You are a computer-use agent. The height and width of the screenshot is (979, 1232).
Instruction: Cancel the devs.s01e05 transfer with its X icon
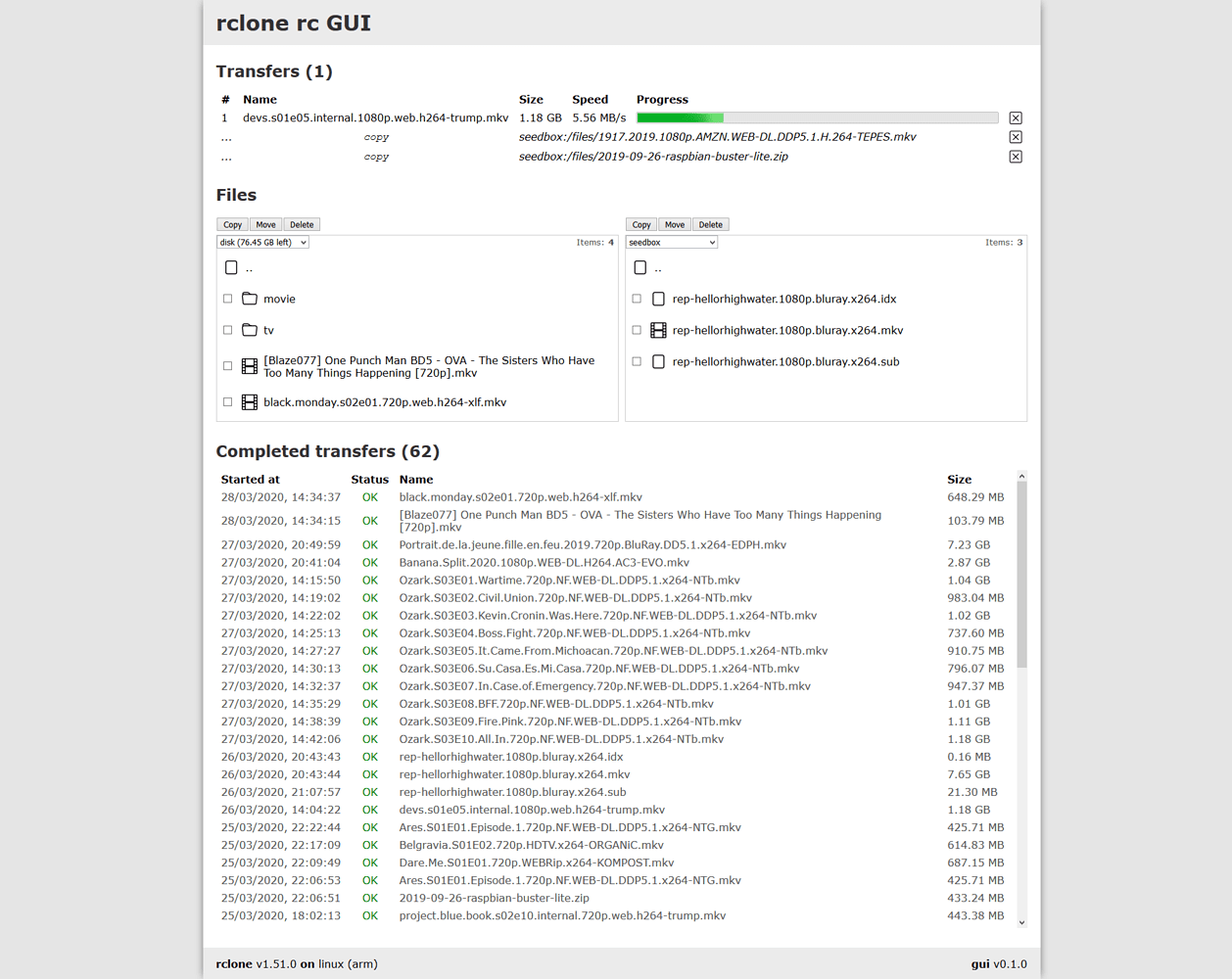tap(1016, 117)
